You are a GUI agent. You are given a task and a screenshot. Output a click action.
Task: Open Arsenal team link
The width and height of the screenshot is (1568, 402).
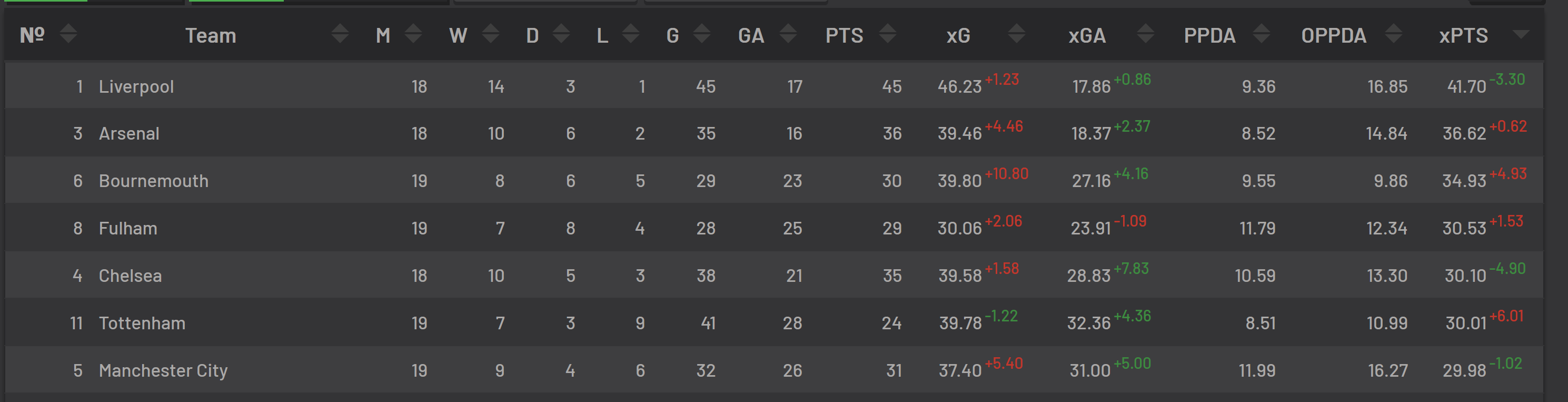[x=129, y=133]
